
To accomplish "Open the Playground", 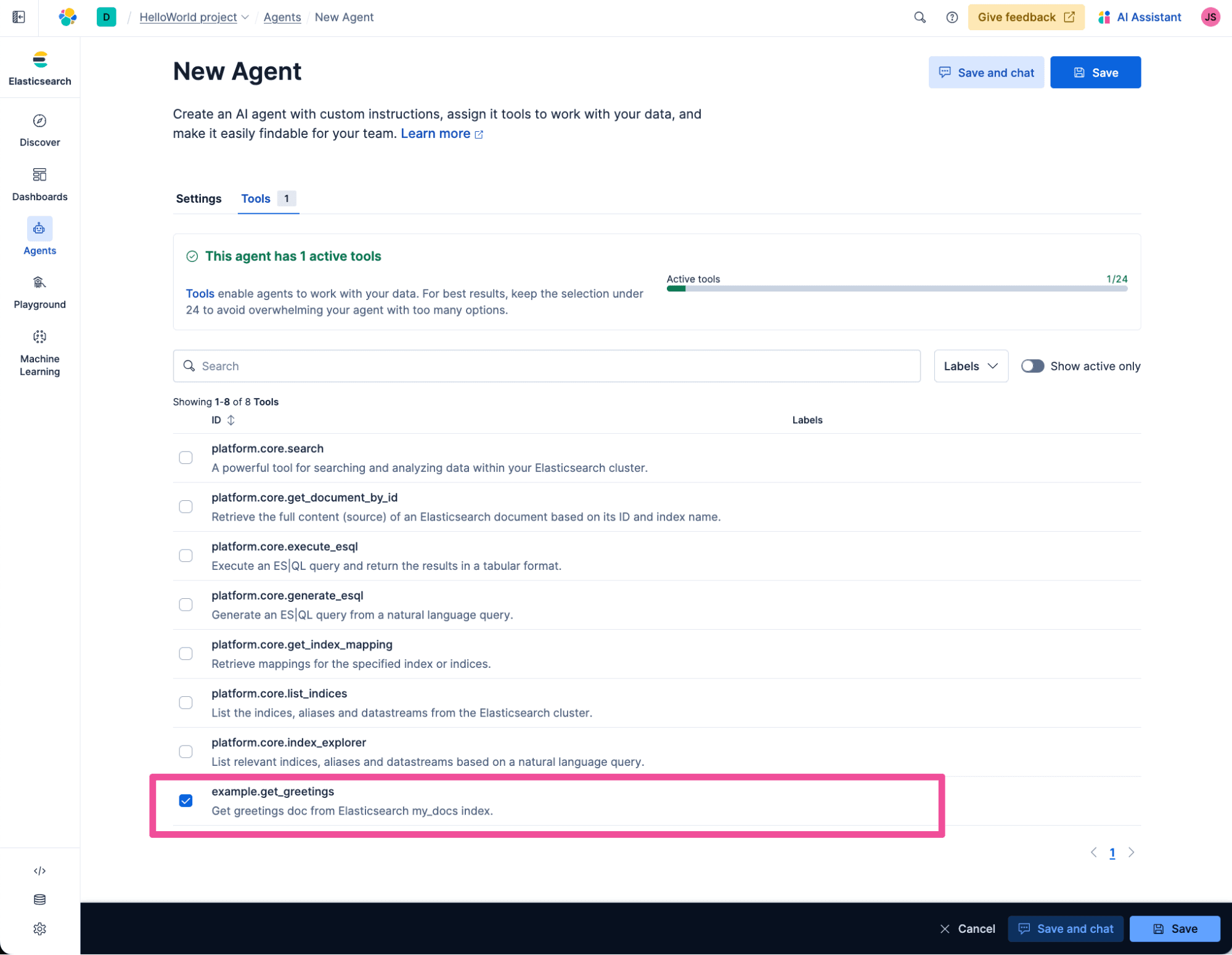I will click(x=39, y=291).
